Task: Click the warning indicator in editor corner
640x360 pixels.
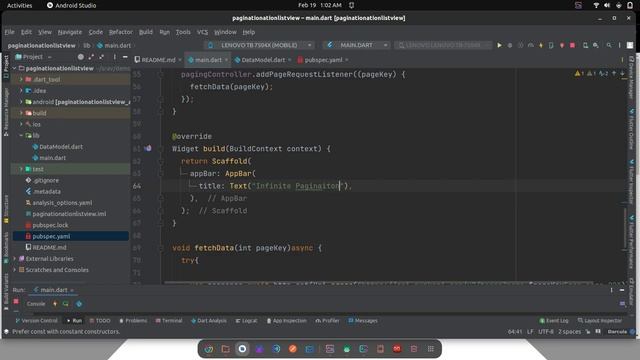Action: [579, 73]
